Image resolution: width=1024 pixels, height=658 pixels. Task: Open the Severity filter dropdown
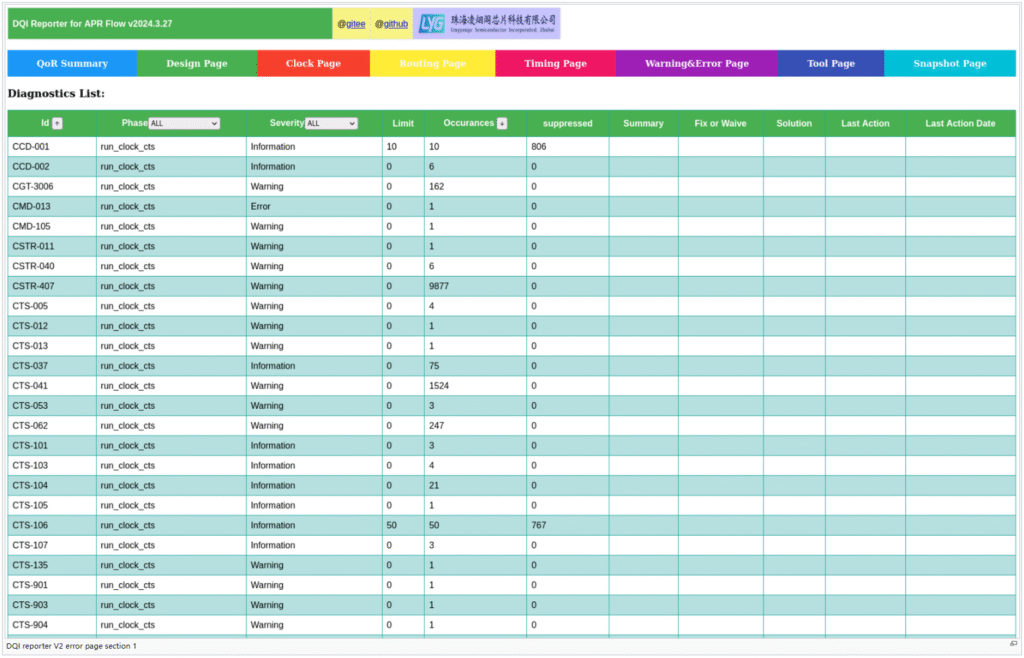(331, 123)
